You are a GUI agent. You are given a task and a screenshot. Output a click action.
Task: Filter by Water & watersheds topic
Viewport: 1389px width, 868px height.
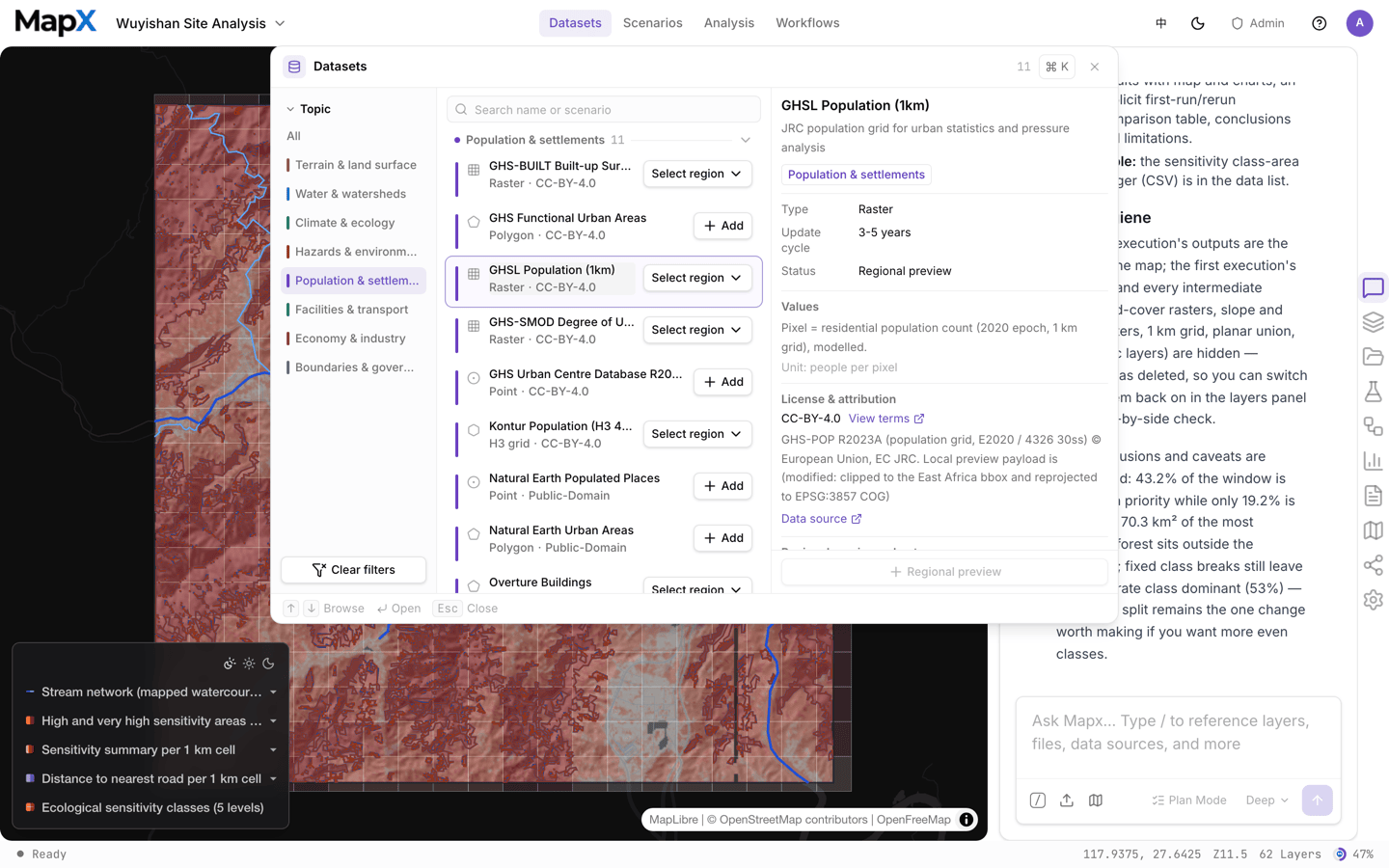click(x=354, y=194)
